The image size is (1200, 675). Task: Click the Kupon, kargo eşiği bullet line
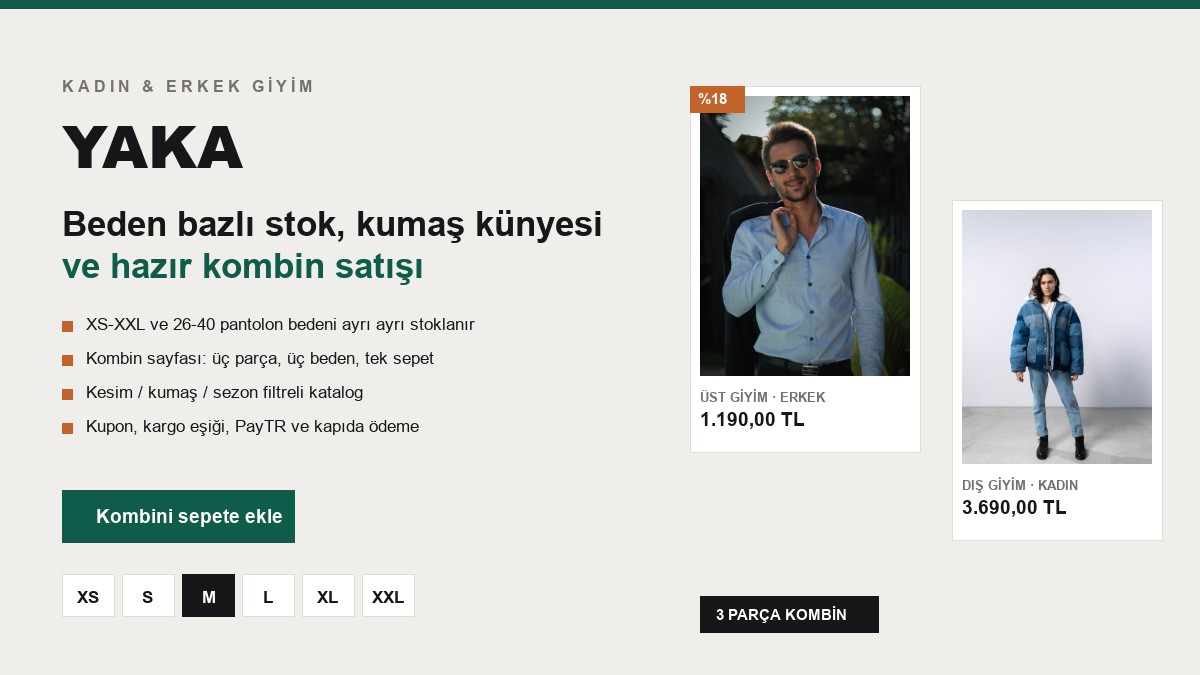point(240,427)
